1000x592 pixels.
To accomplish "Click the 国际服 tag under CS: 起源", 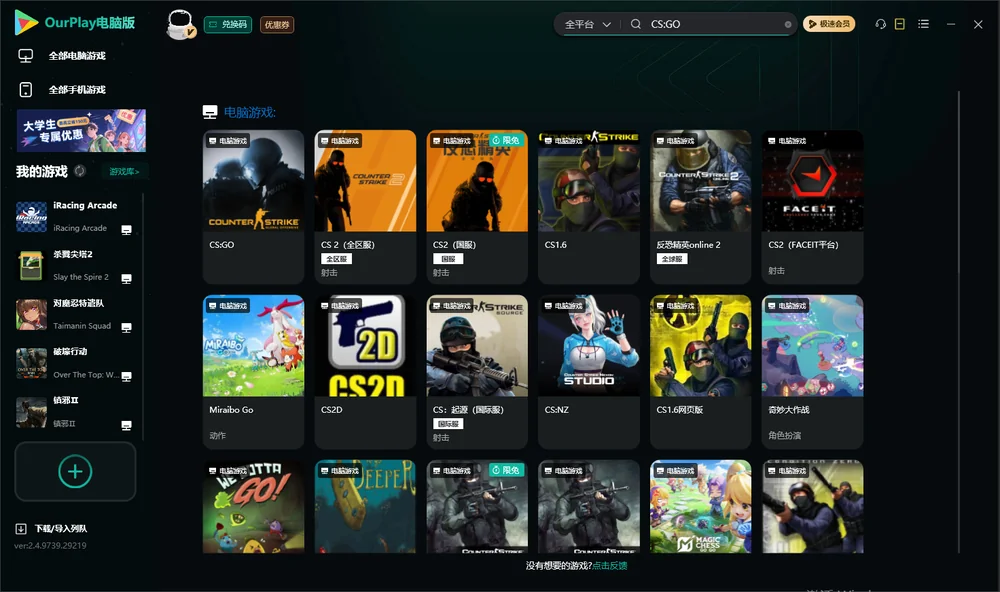I will [x=448, y=424].
